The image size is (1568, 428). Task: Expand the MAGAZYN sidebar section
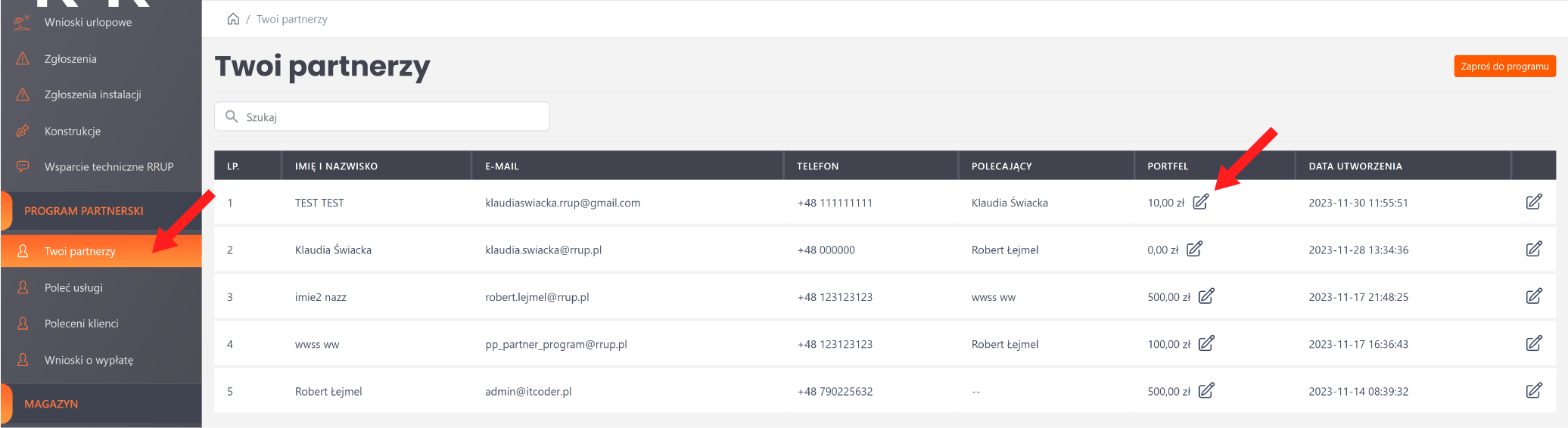click(51, 404)
